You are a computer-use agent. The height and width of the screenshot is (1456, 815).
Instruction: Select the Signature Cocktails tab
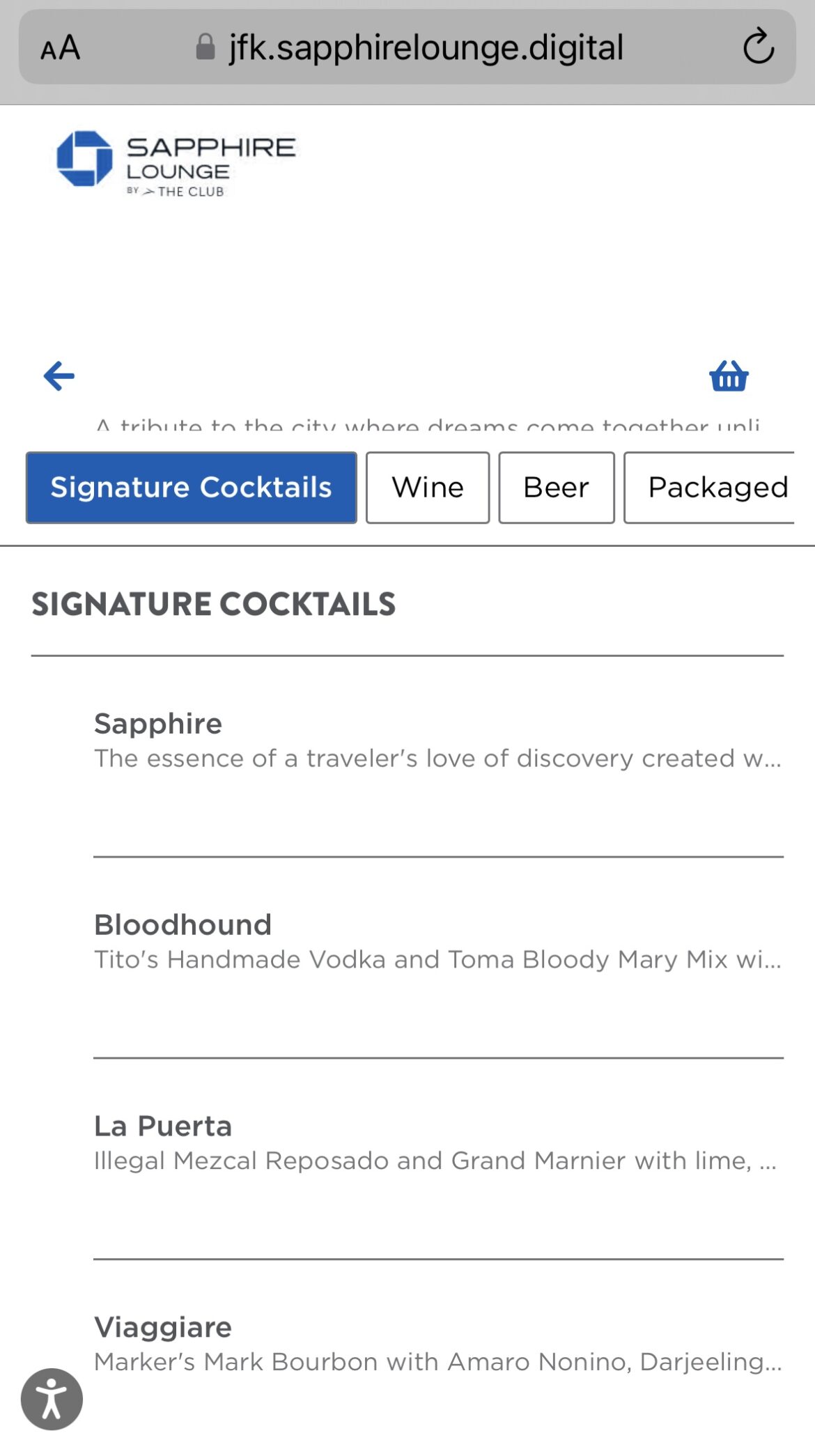pyautogui.click(x=191, y=488)
